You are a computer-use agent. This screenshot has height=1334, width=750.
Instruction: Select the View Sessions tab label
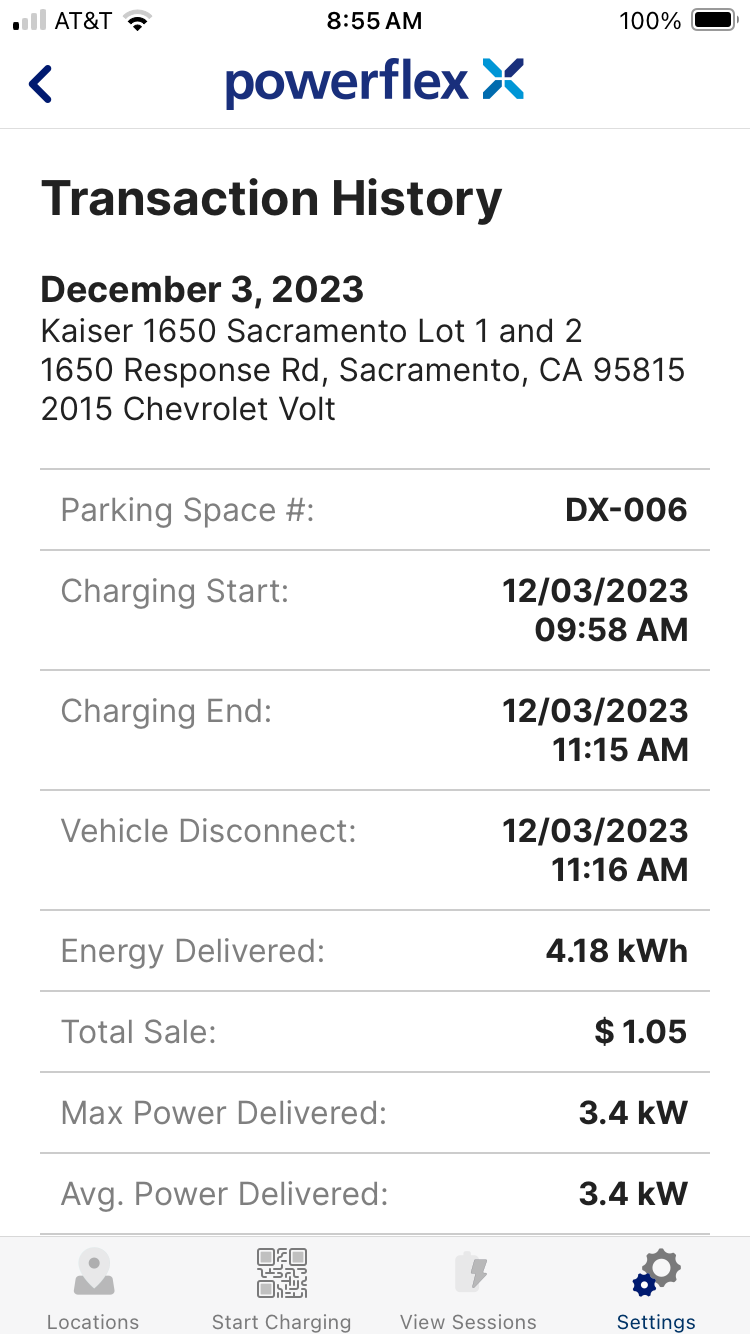point(468,1321)
